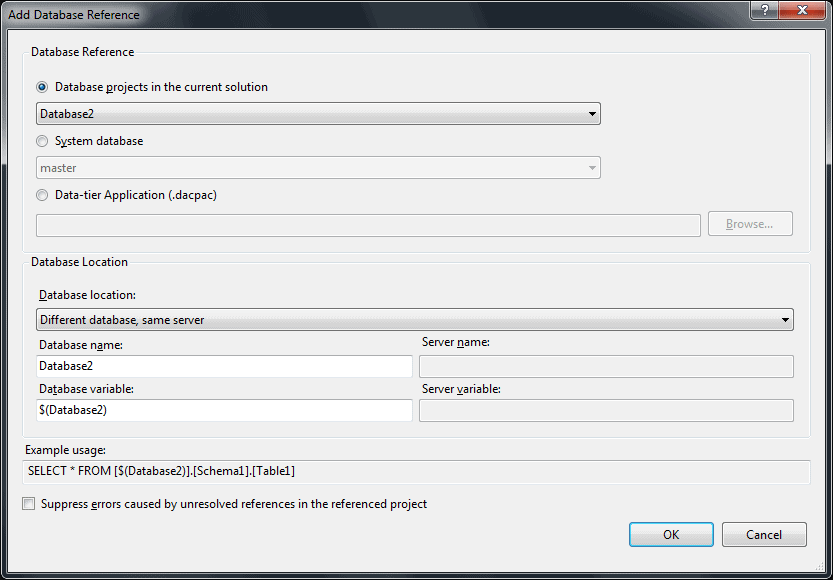This screenshot has height=580, width=835.
Task: Click the Database variable input field
Action: coord(224,410)
